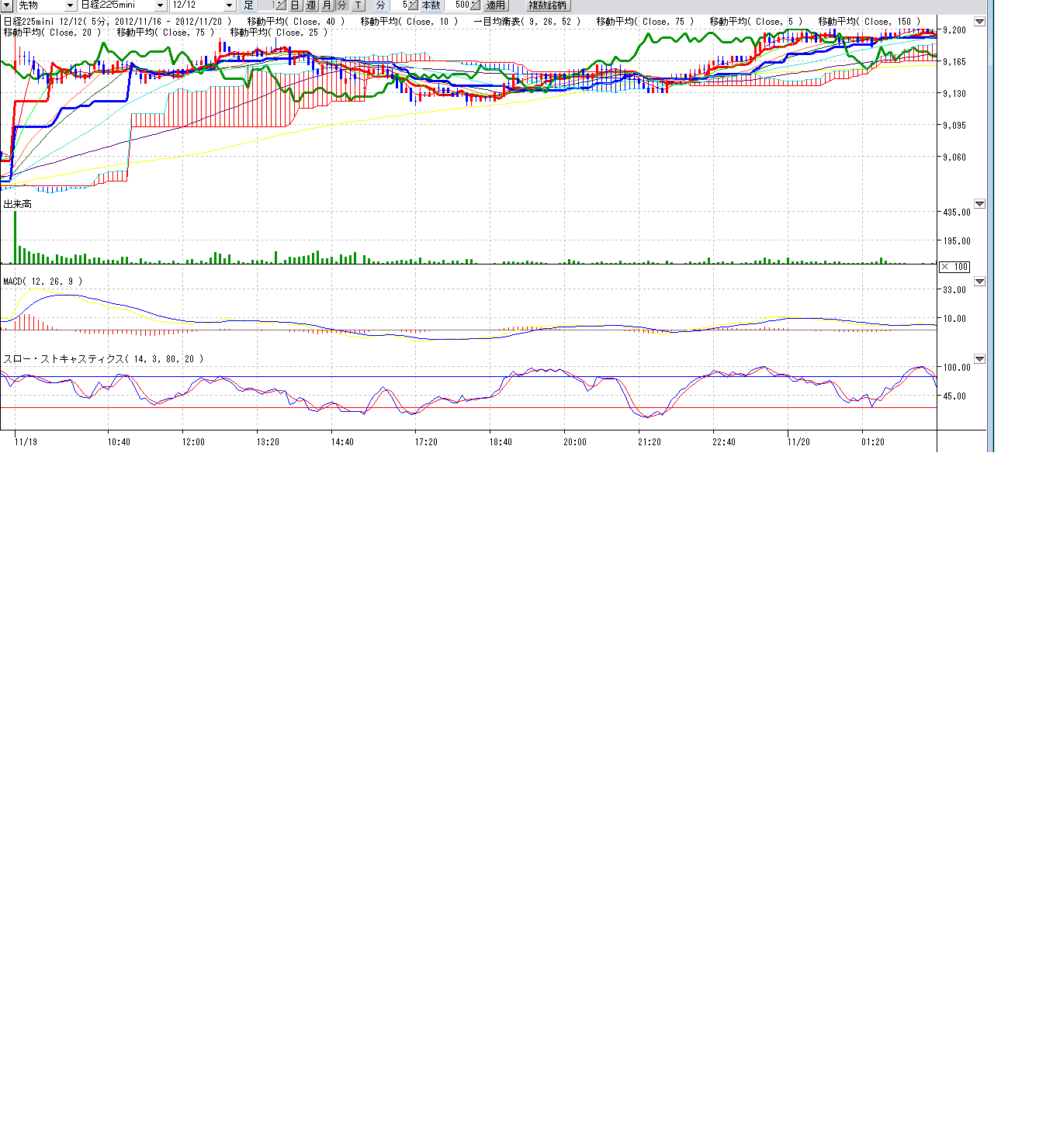Adjust the minute interval stepper next to 5
1060x1148 pixels.
[413, 5]
